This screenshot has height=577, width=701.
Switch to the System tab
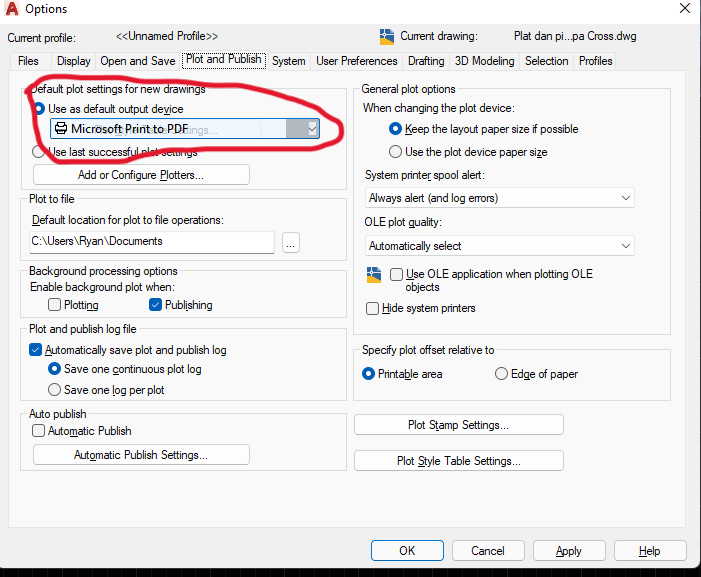tap(289, 61)
